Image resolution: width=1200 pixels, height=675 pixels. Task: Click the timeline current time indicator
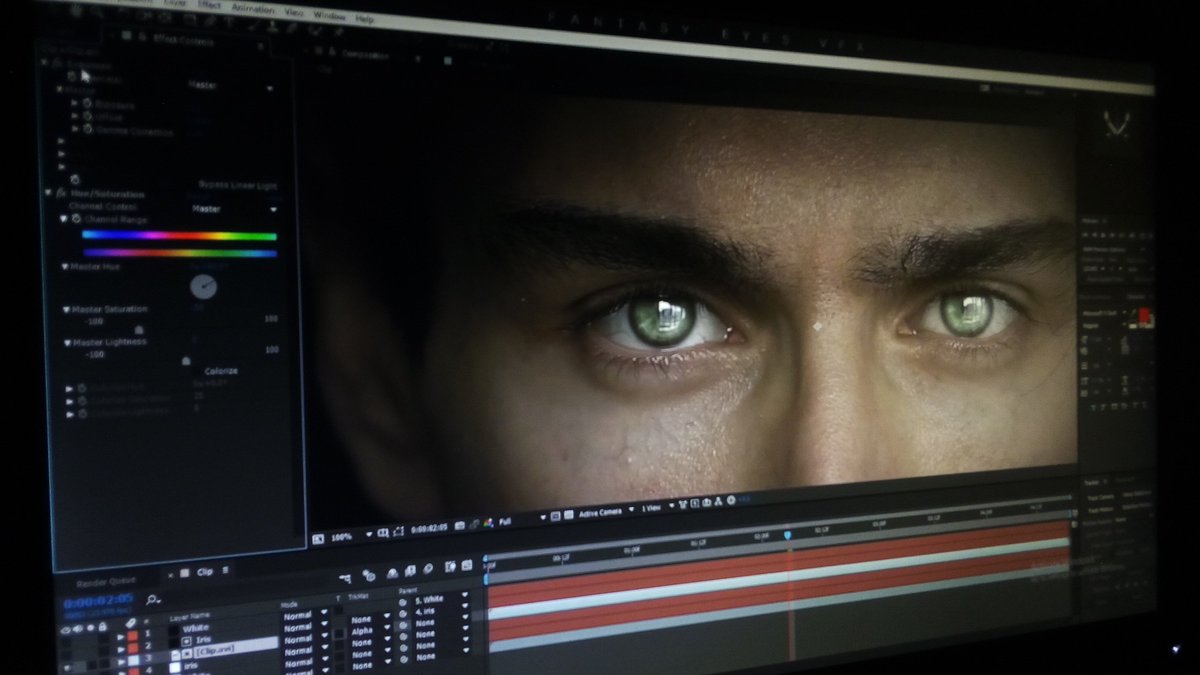787,535
